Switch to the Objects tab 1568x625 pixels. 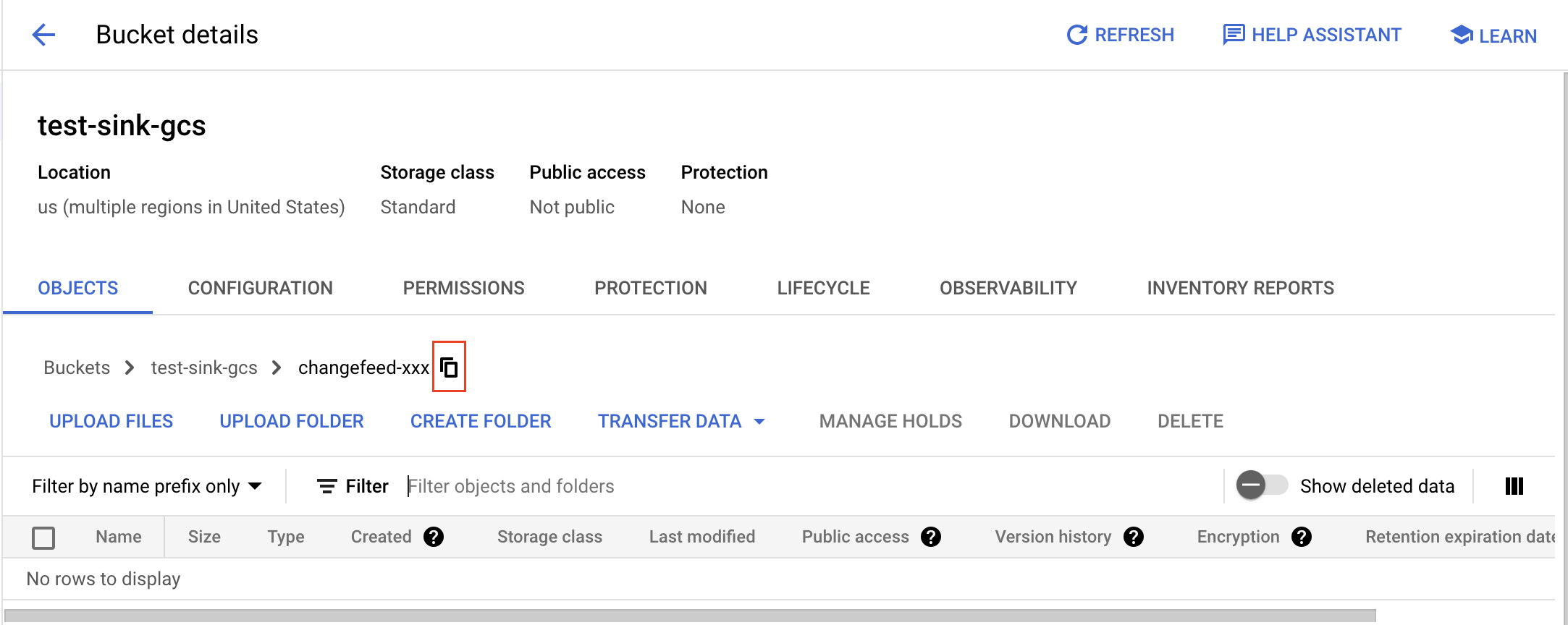coord(77,288)
